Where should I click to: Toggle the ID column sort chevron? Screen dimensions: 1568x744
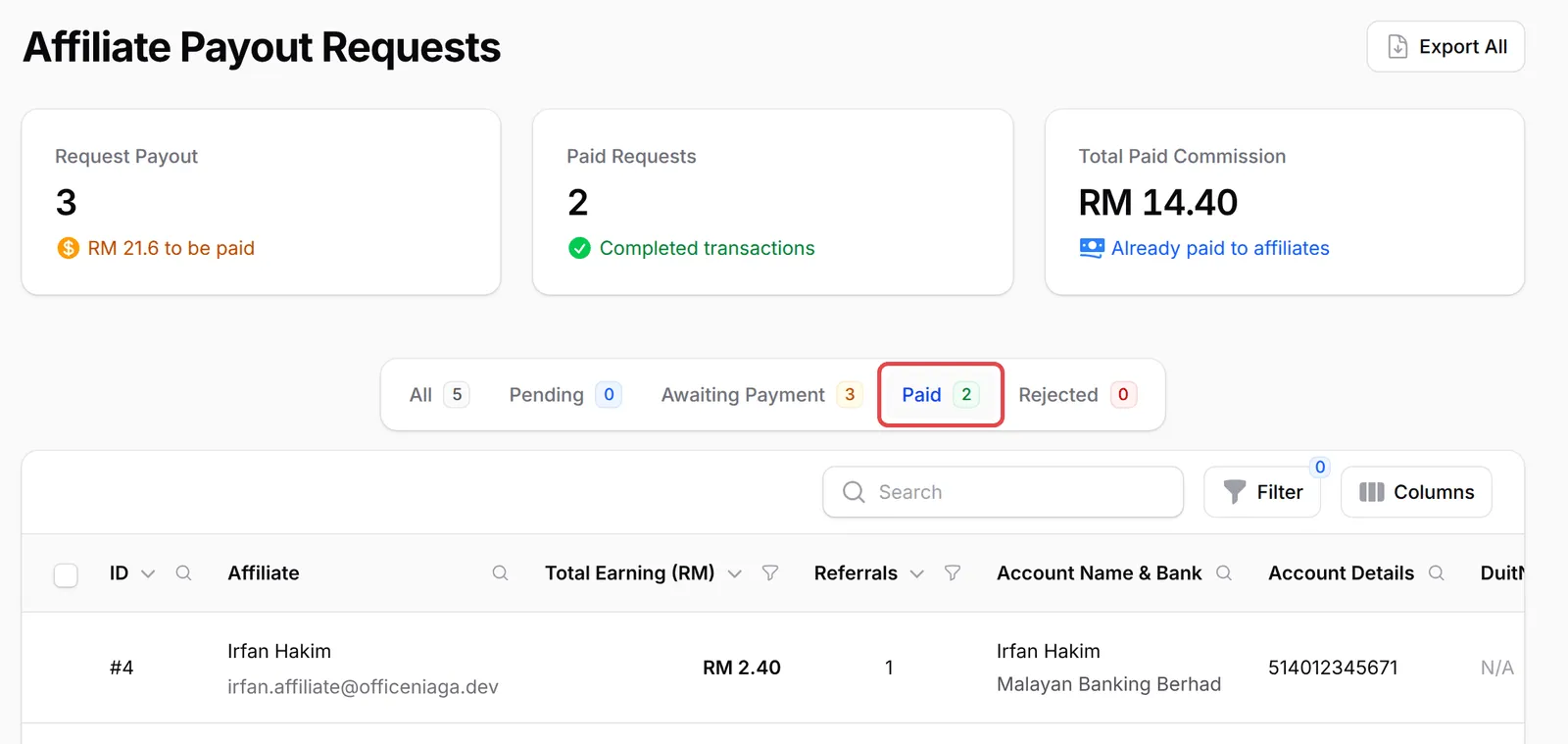click(148, 573)
